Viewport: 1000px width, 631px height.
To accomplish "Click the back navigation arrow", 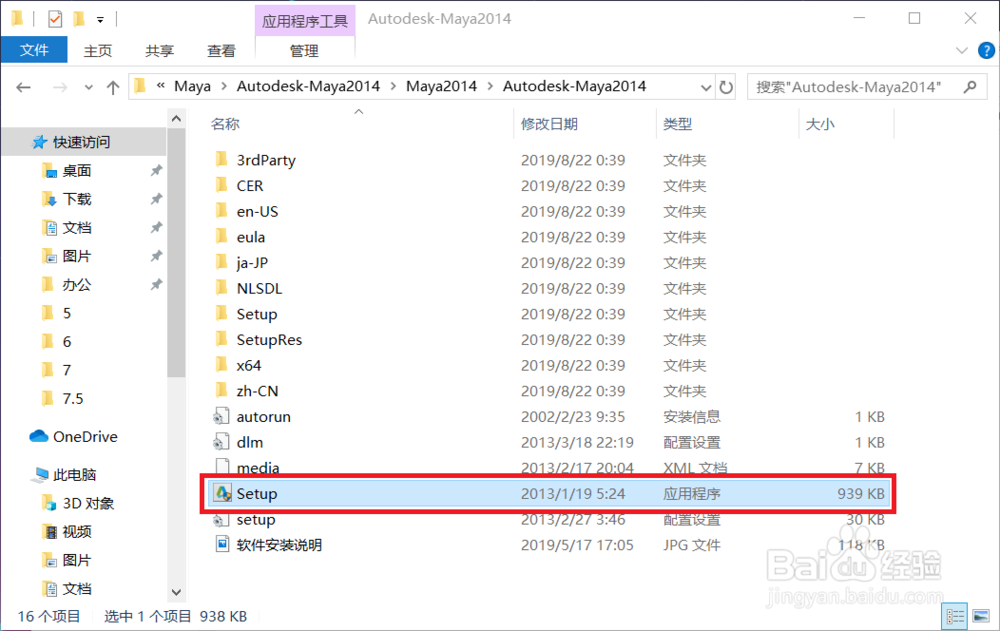I will 22,86.
